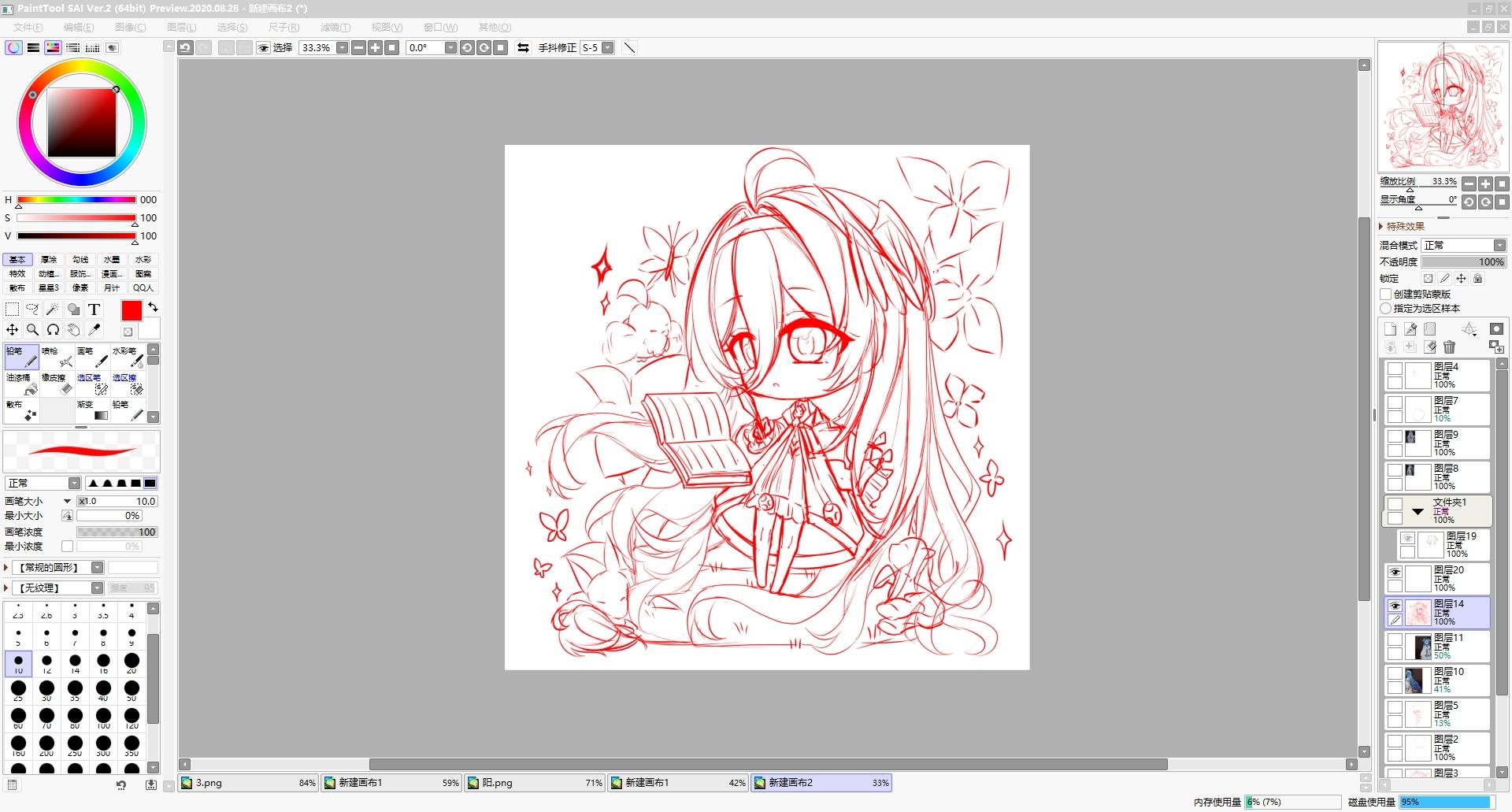This screenshot has height=812, width=1512.
Task: Collapse the 文件夹1 layer folder
Action: pyautogui.click(x=1417, y=511)
